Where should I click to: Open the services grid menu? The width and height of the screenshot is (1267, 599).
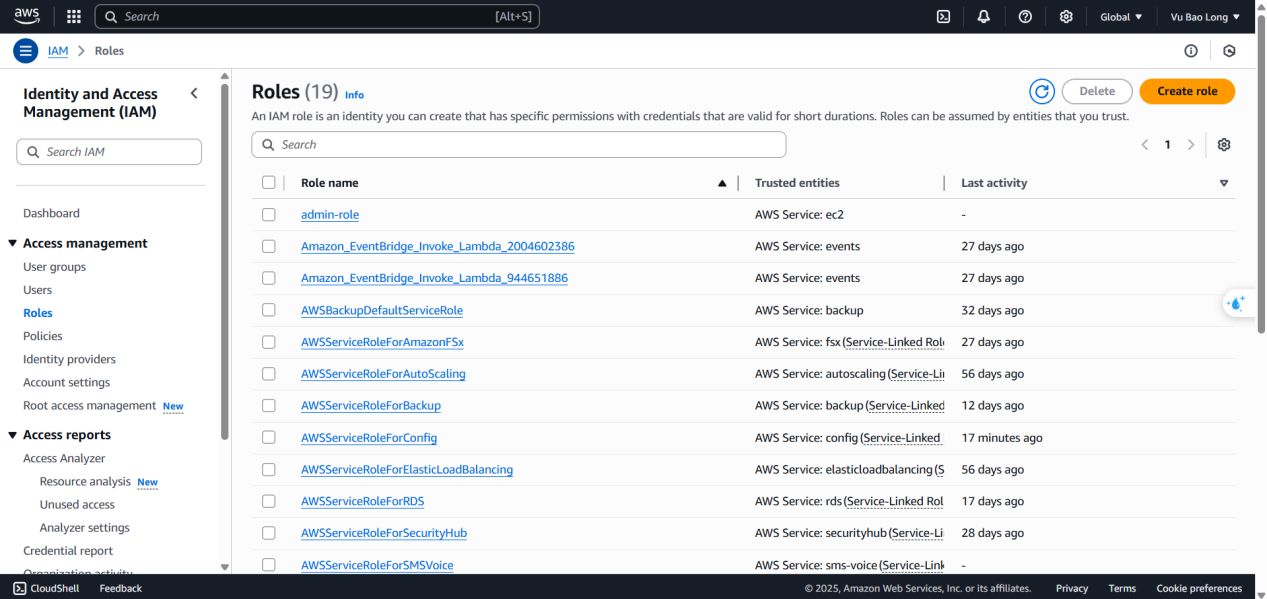click(73, 16)
